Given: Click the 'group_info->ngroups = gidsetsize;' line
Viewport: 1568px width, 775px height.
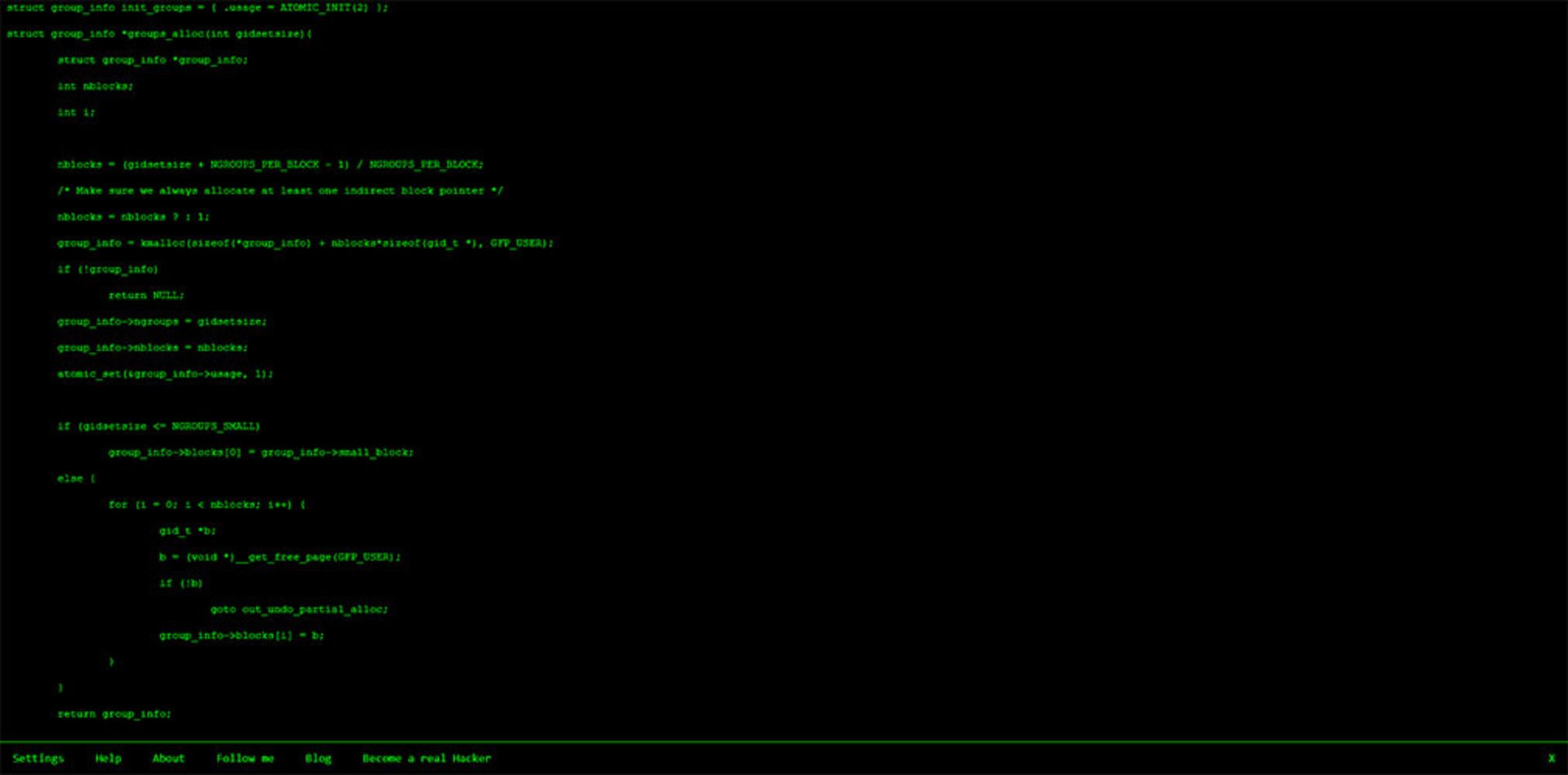Looking at the screenshot, I should [x=162, y=321].
